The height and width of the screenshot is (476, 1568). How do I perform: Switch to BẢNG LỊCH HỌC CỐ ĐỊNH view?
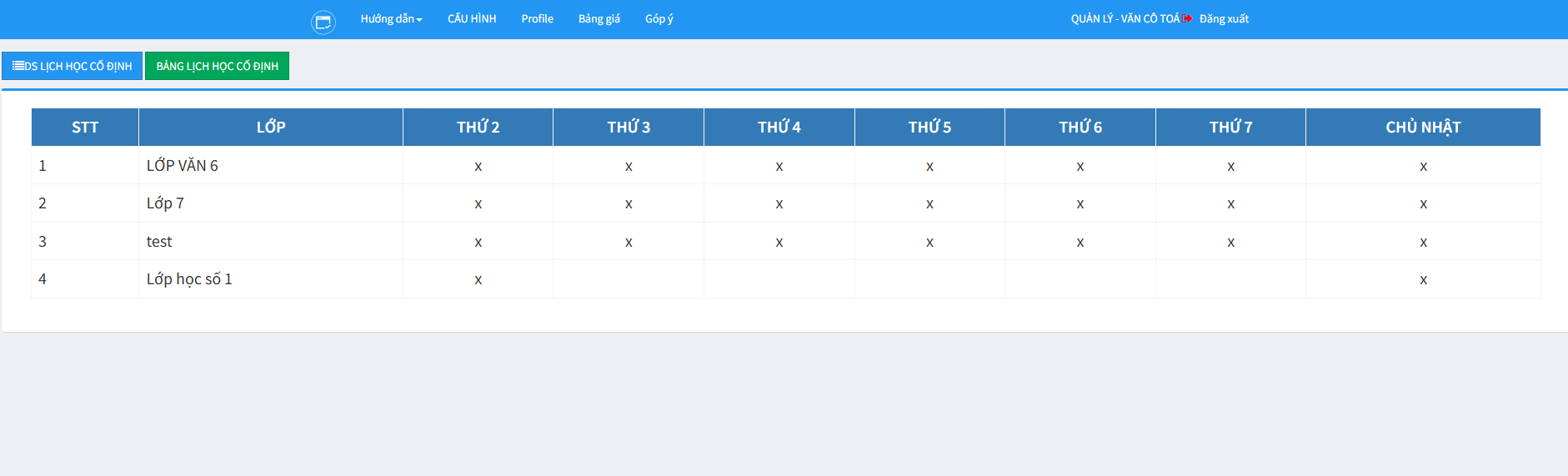(217, 66)
